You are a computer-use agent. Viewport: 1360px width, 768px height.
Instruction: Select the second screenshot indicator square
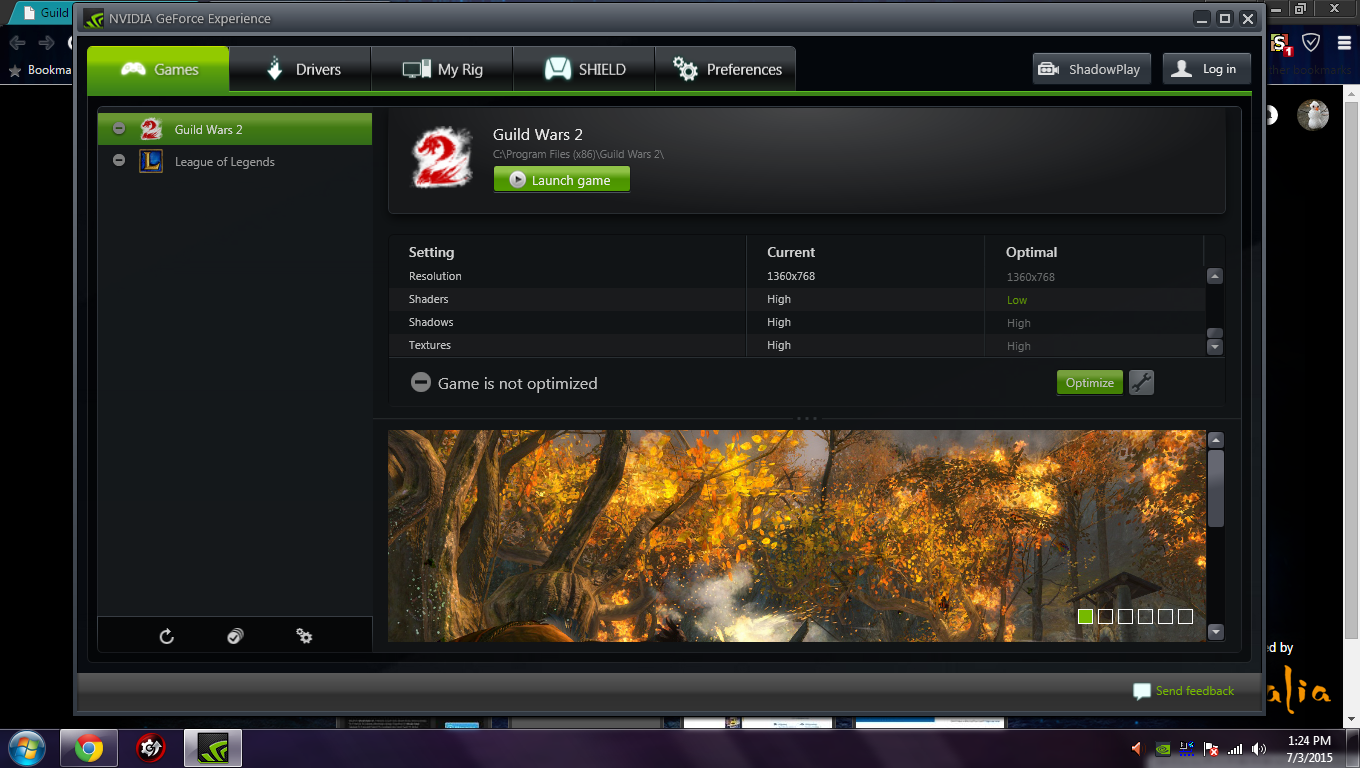click(x=1106, y=616)
